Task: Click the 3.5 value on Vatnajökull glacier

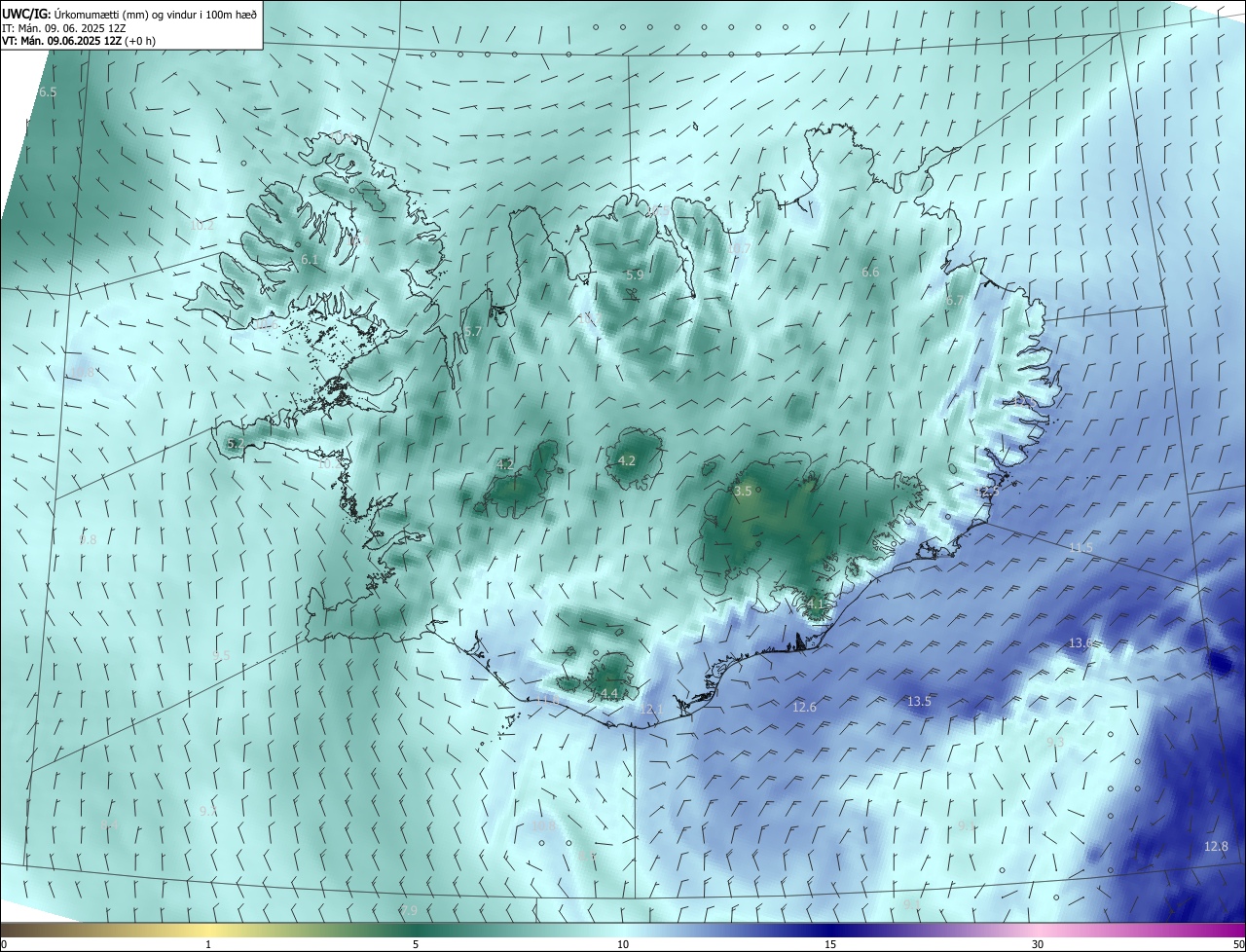Action: (x=743, y=492)
